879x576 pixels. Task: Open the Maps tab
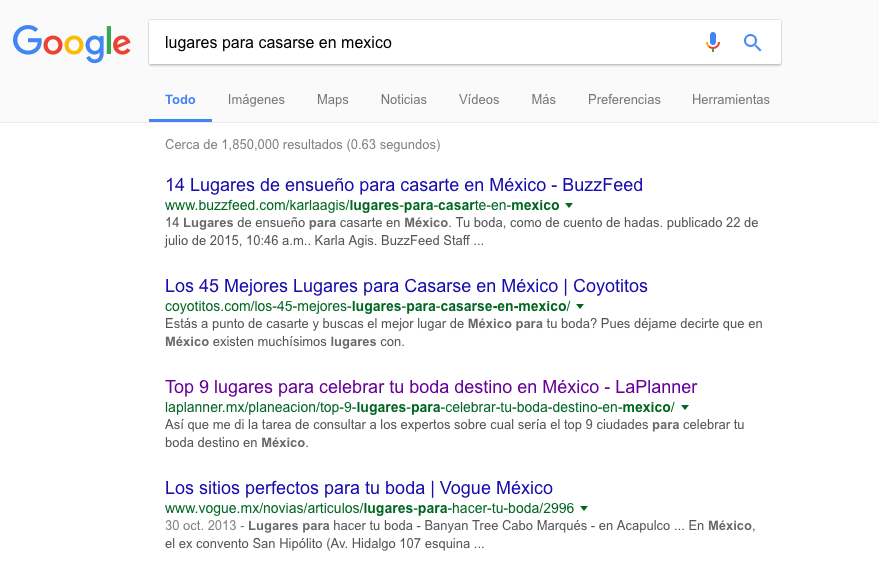point(332,100)
